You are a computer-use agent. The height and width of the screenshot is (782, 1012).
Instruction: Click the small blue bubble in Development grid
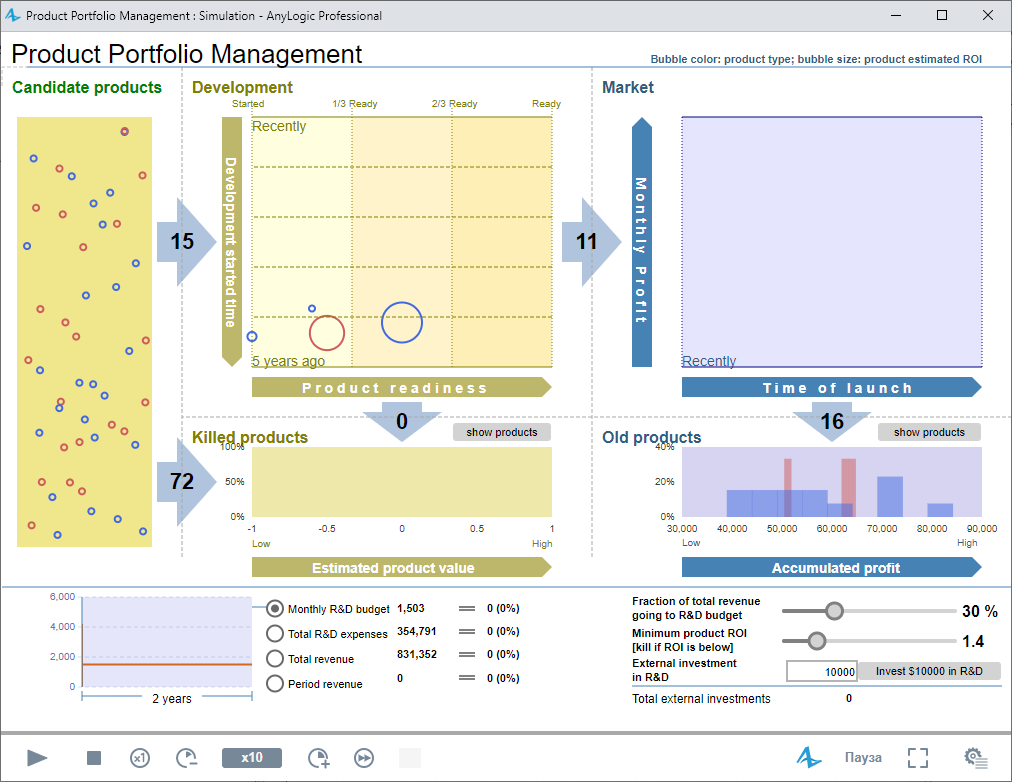click(x=312, y=308)
